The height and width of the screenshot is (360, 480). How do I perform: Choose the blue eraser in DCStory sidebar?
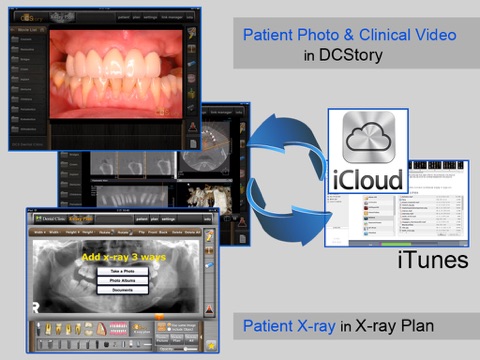coord(192,64)
